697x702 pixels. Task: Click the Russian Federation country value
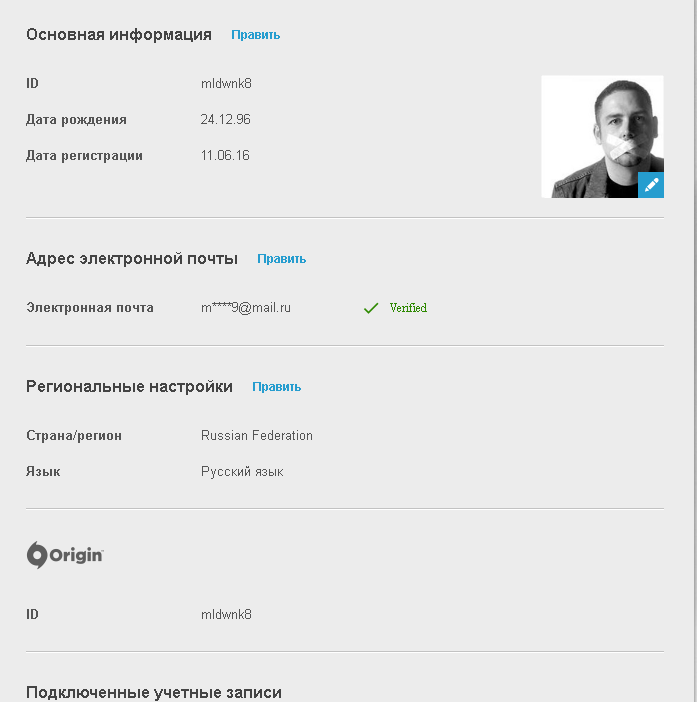tap(257, 436)
